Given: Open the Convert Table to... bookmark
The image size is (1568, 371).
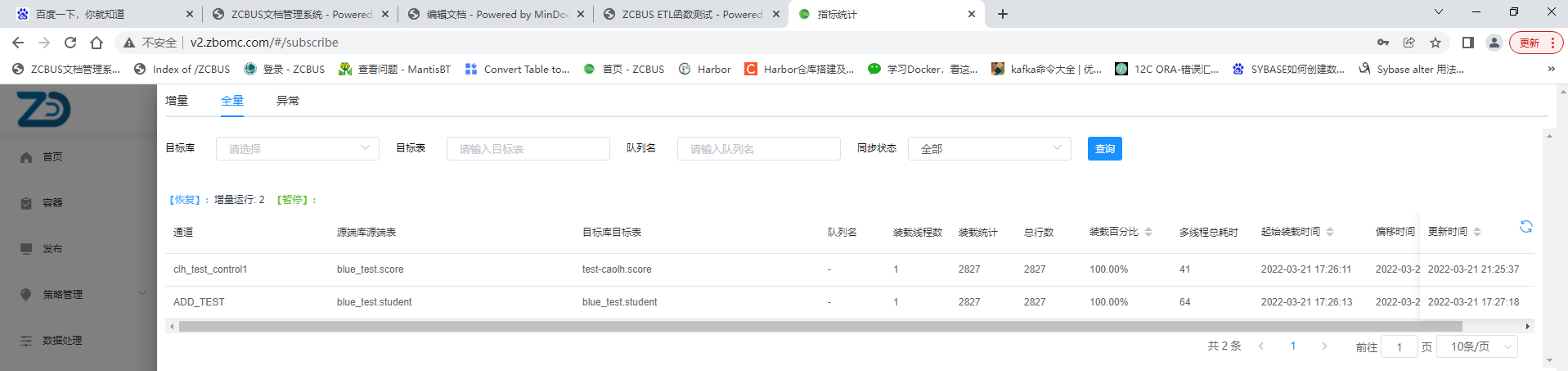Looking at the screenshot, I should coord(517,69).
